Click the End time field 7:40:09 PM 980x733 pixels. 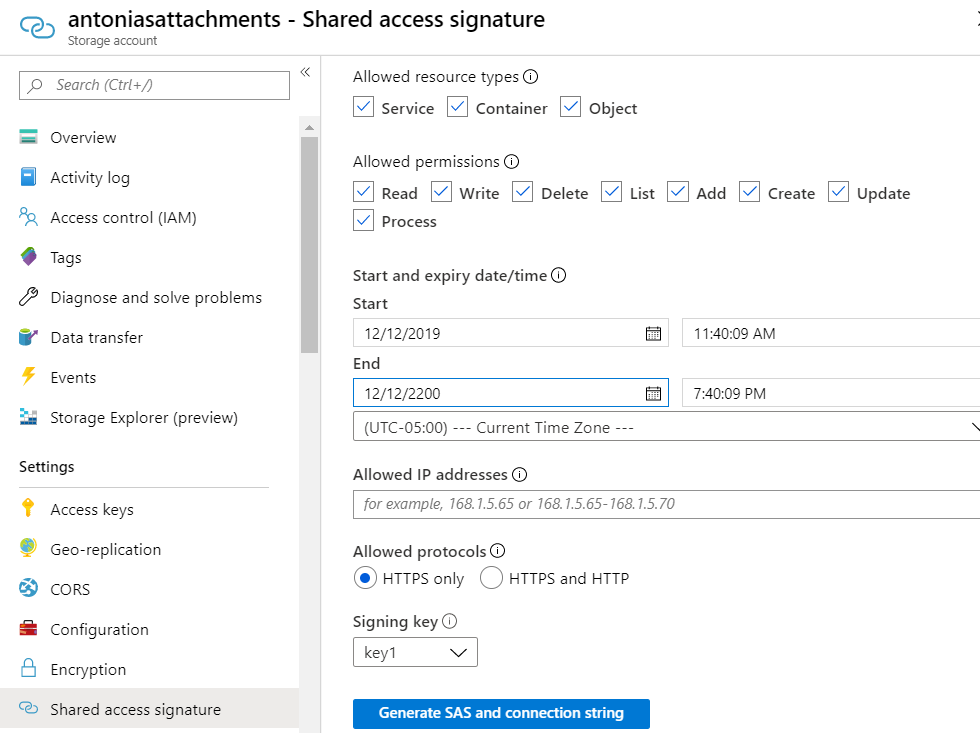[x=831, y=393]
